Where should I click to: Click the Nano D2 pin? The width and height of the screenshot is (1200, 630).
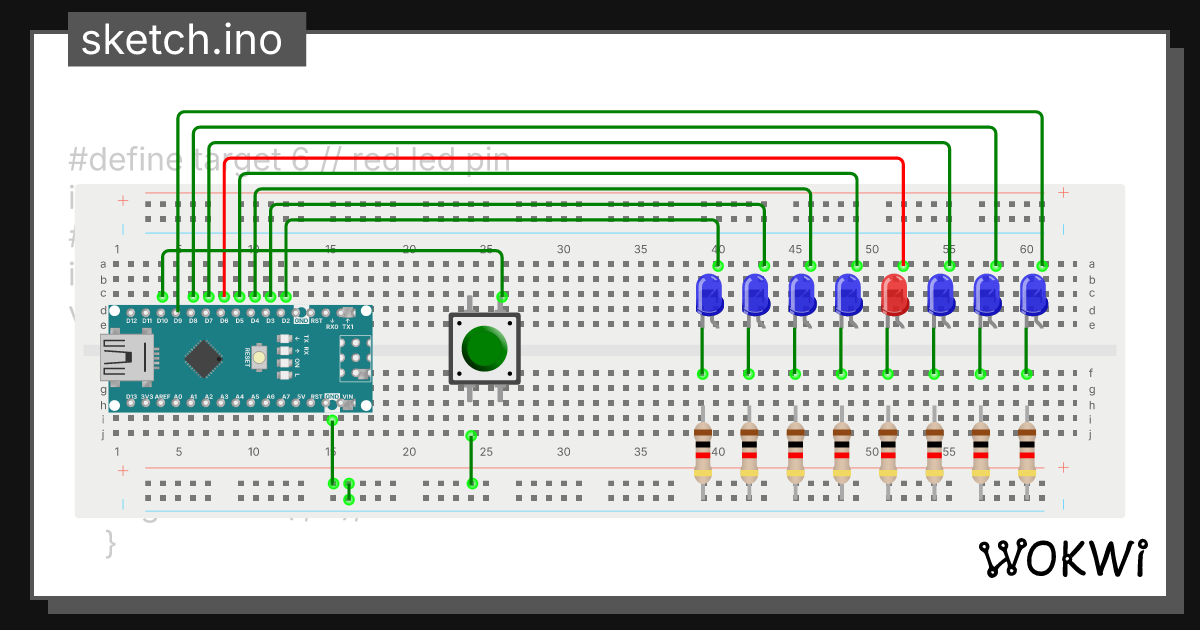[281, 313]
